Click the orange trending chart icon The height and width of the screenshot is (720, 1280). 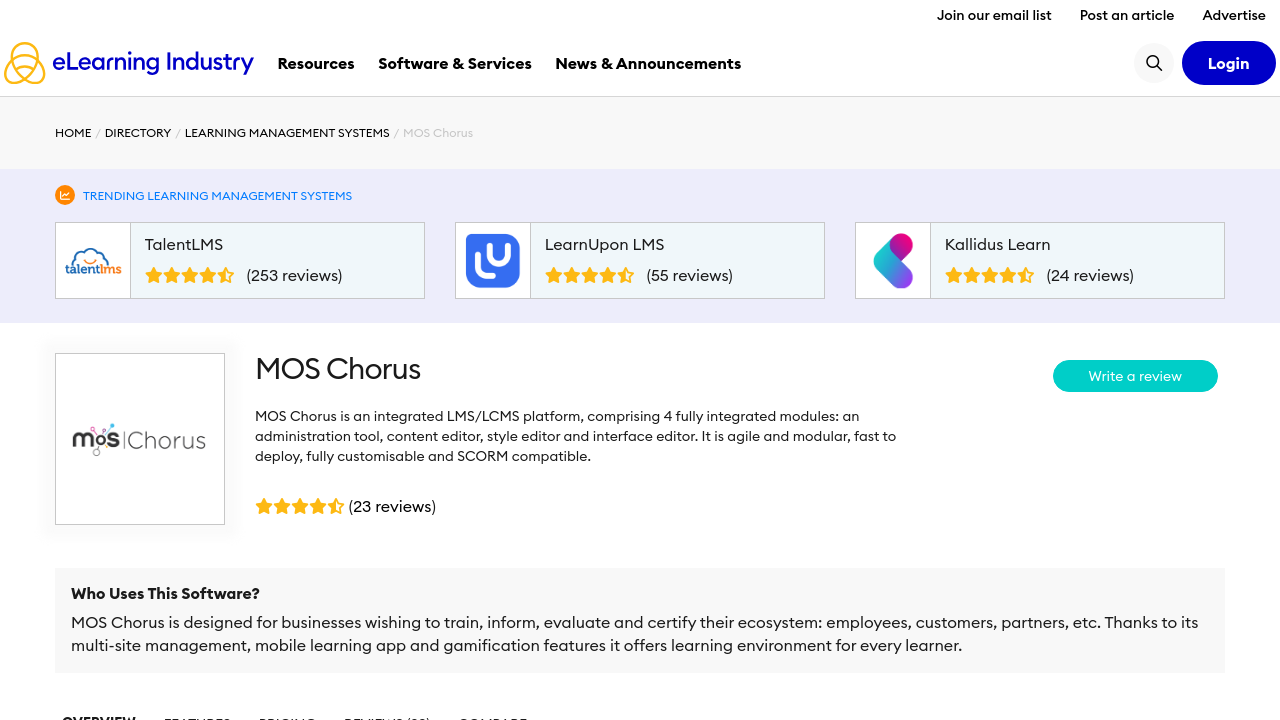65,195
